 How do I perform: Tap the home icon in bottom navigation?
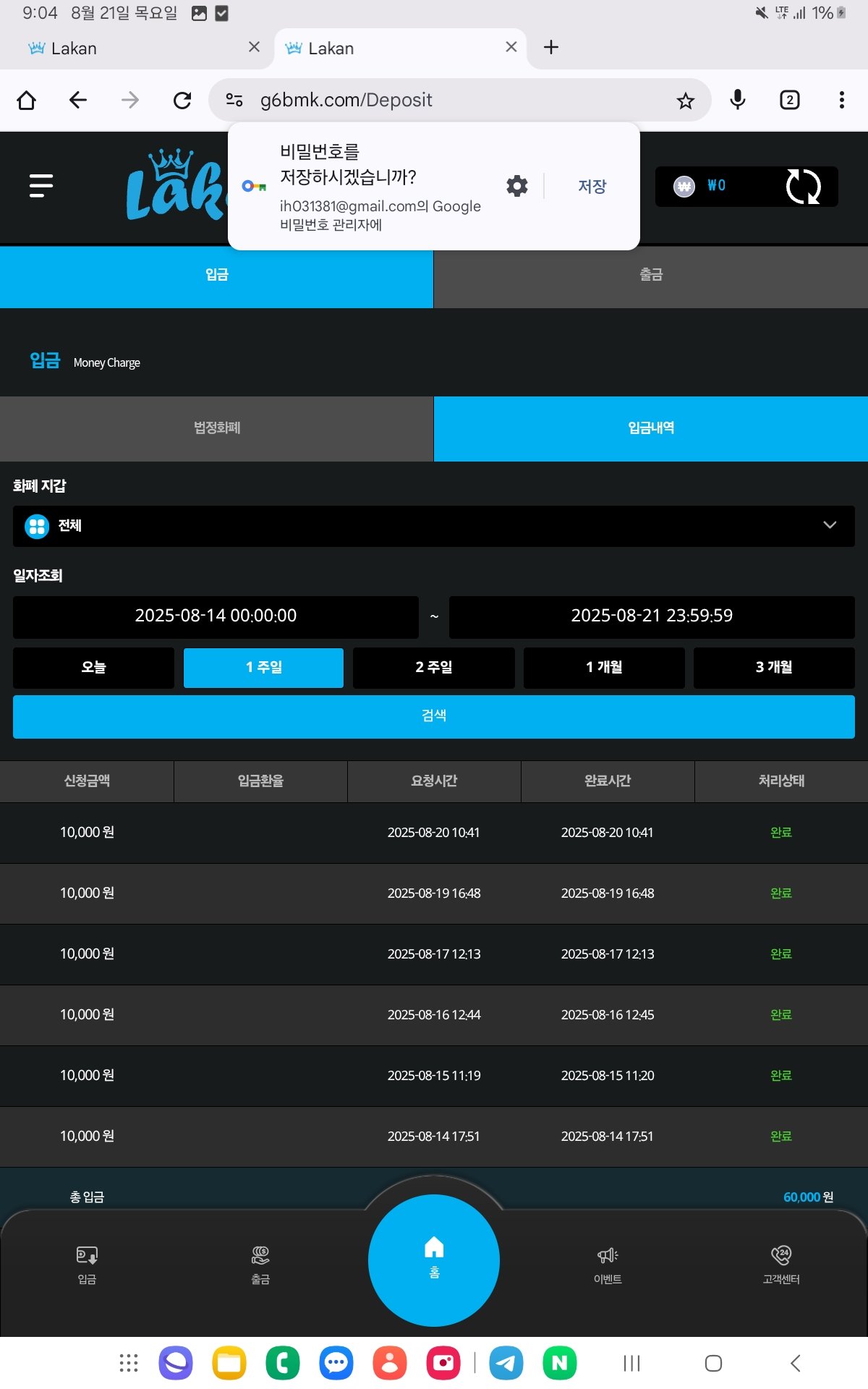(434, 1259)
